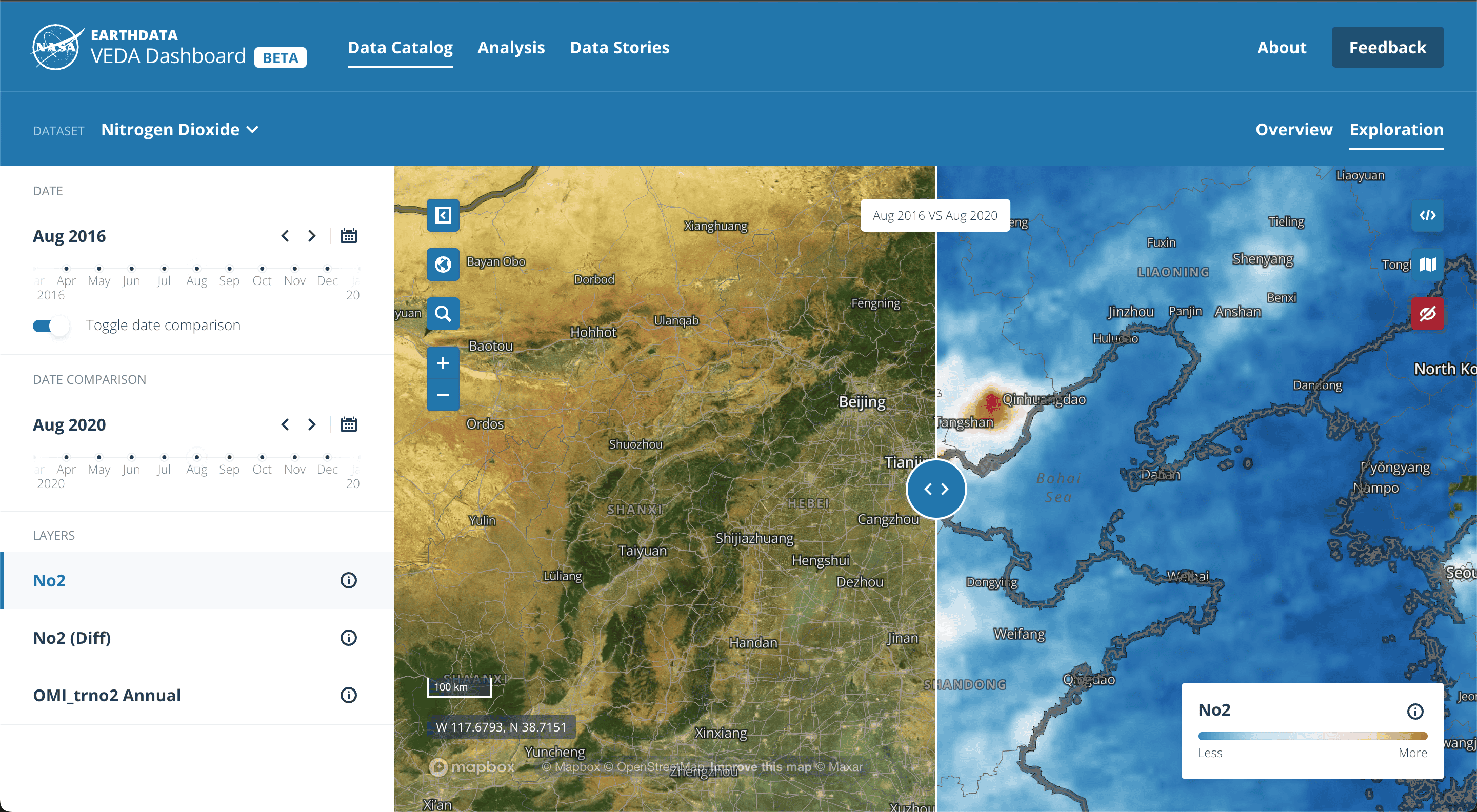
Task: Zoom in the map with plus button
Action: click(x=443, y=363)
